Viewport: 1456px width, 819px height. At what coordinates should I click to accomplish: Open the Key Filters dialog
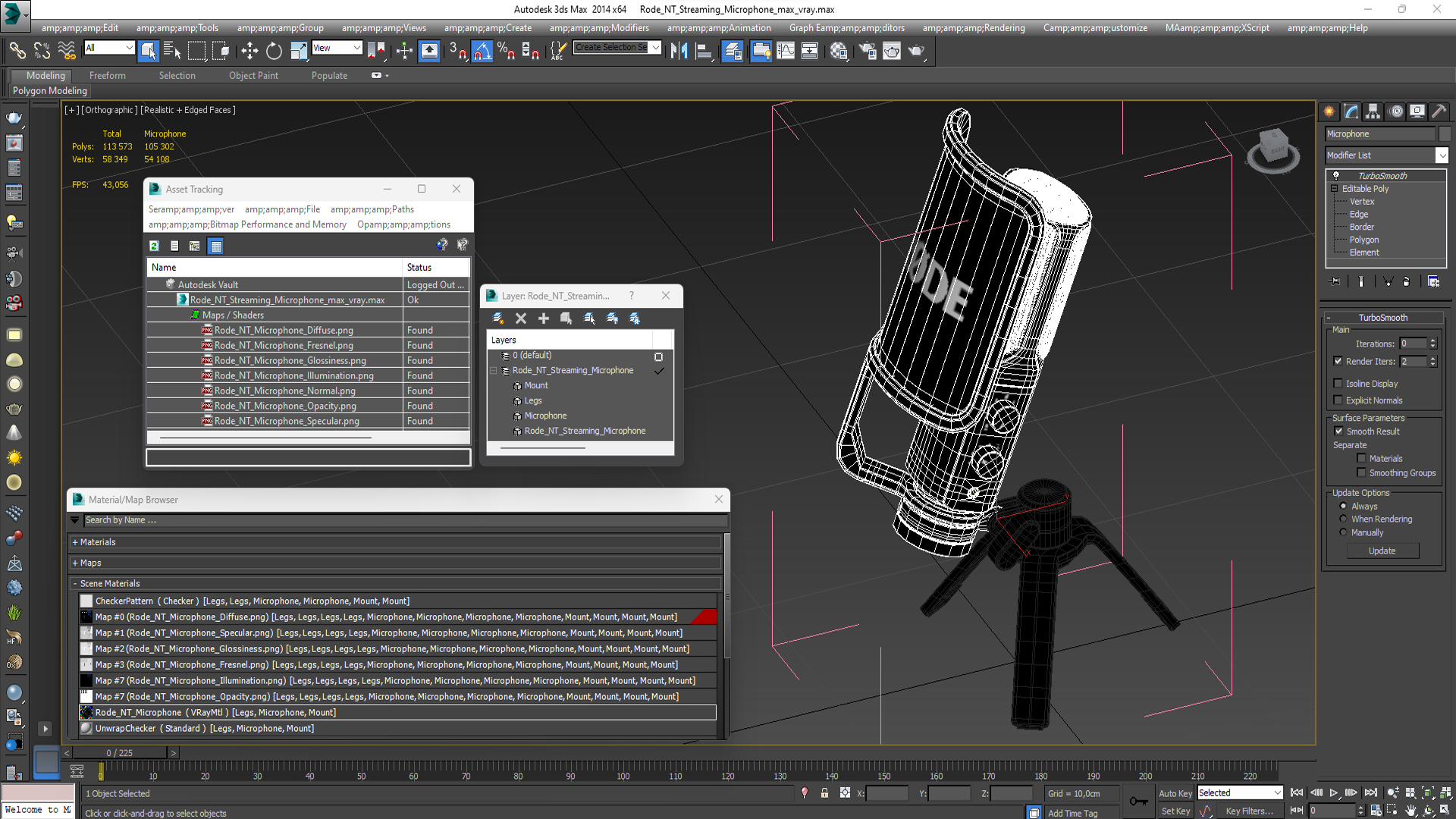pyautogui.click(x=1249, y=811)
